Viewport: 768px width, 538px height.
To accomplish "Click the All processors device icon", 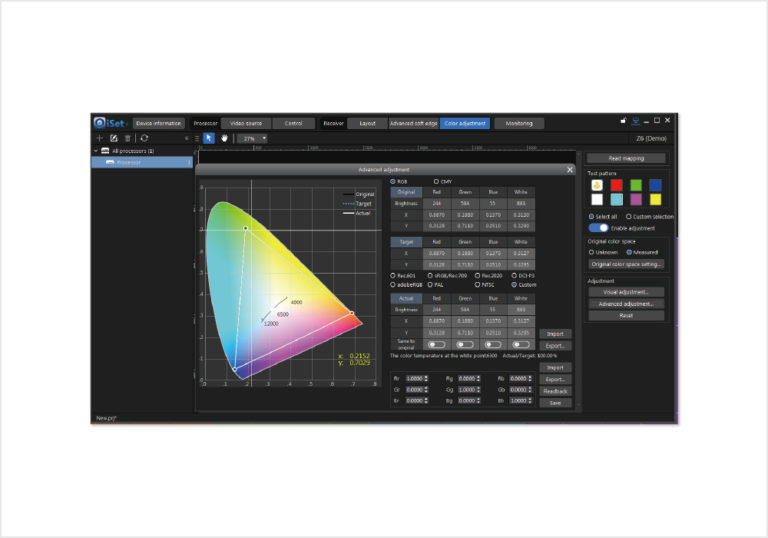I will click(105, 151).
